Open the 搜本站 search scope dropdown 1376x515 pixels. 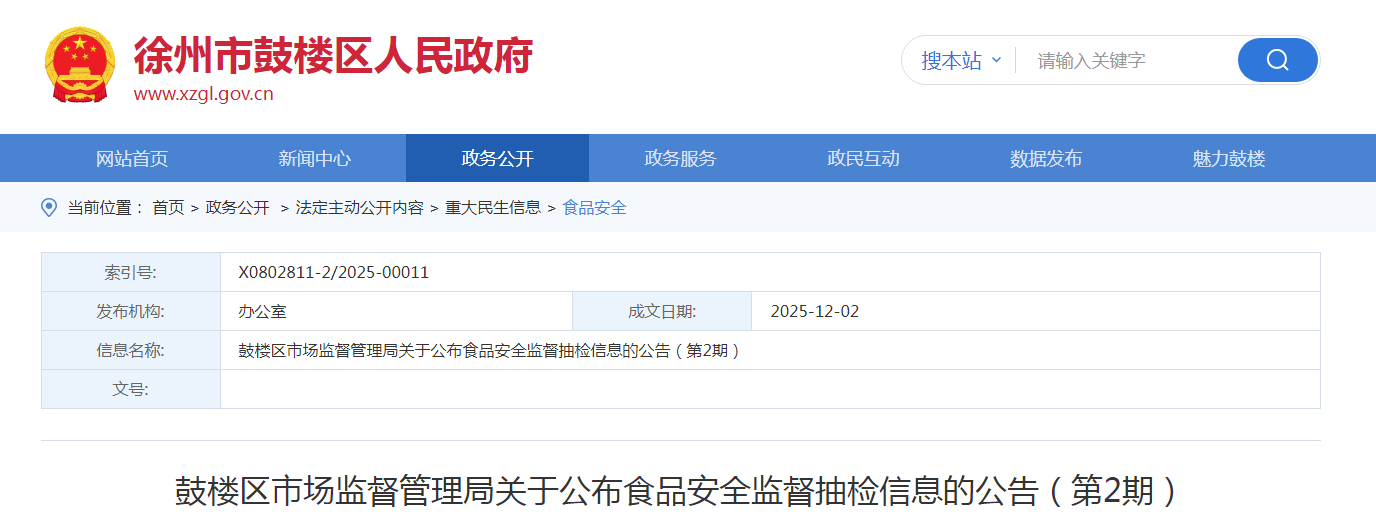coord(960,61)
